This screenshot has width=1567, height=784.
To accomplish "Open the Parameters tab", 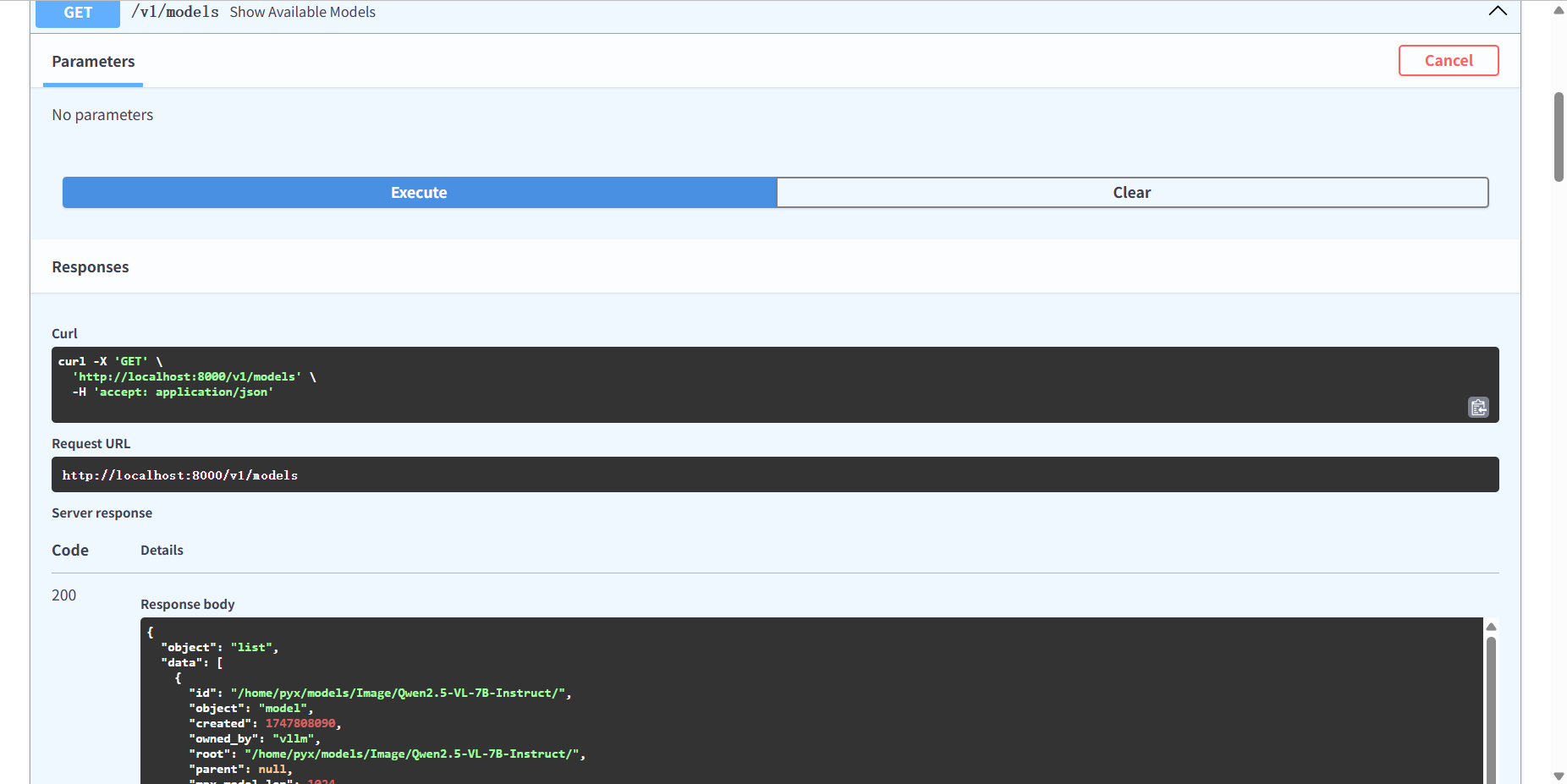I will [93, 62].
